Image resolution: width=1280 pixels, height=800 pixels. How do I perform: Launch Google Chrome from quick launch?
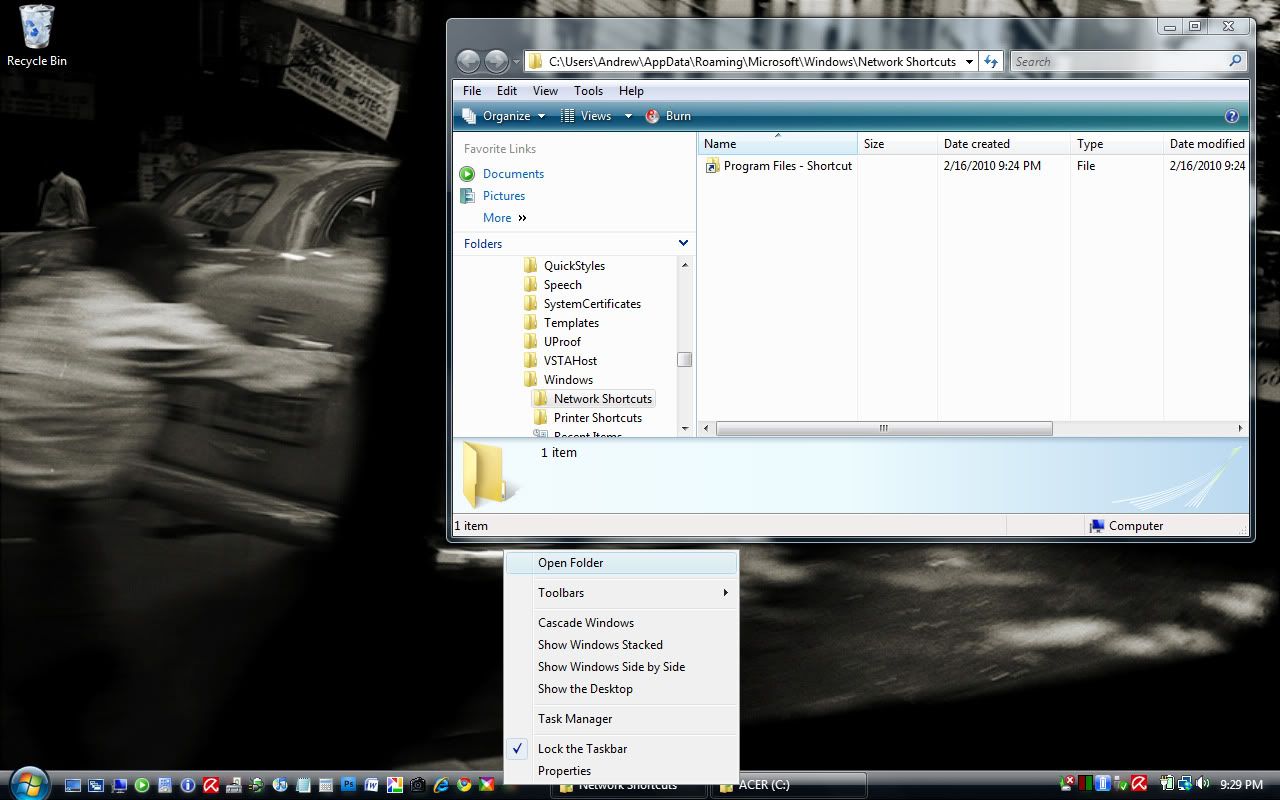tap(464, 785)
